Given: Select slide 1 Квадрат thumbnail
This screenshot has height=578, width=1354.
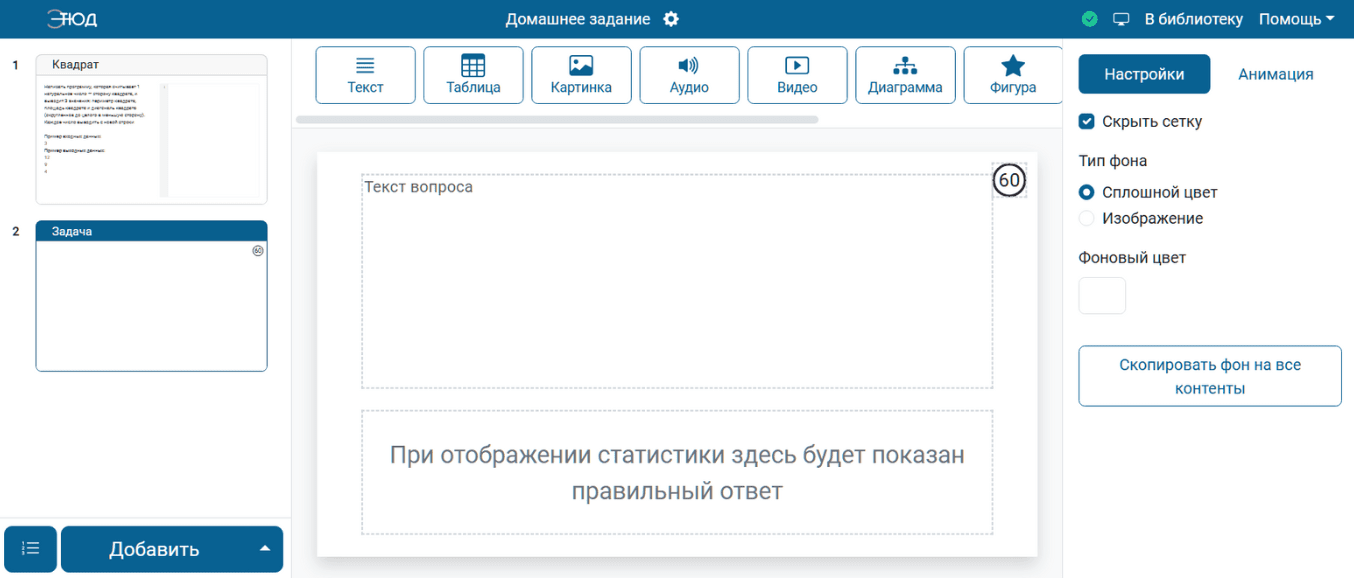Looking at the screenshot, I should coord(151,129).
